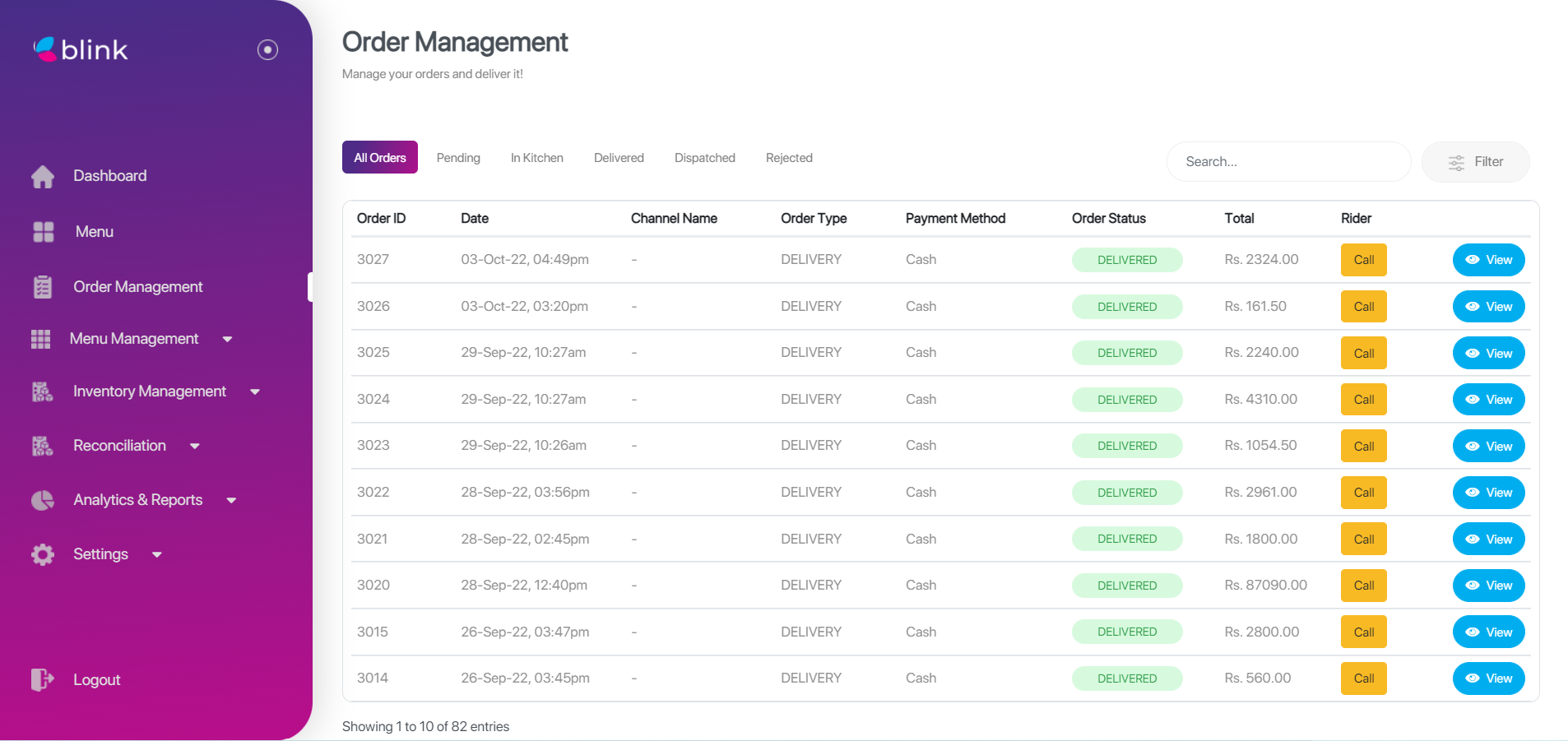Select the Analytics & Reports pie chart icon
The image size is (1568, 741).
42,500
